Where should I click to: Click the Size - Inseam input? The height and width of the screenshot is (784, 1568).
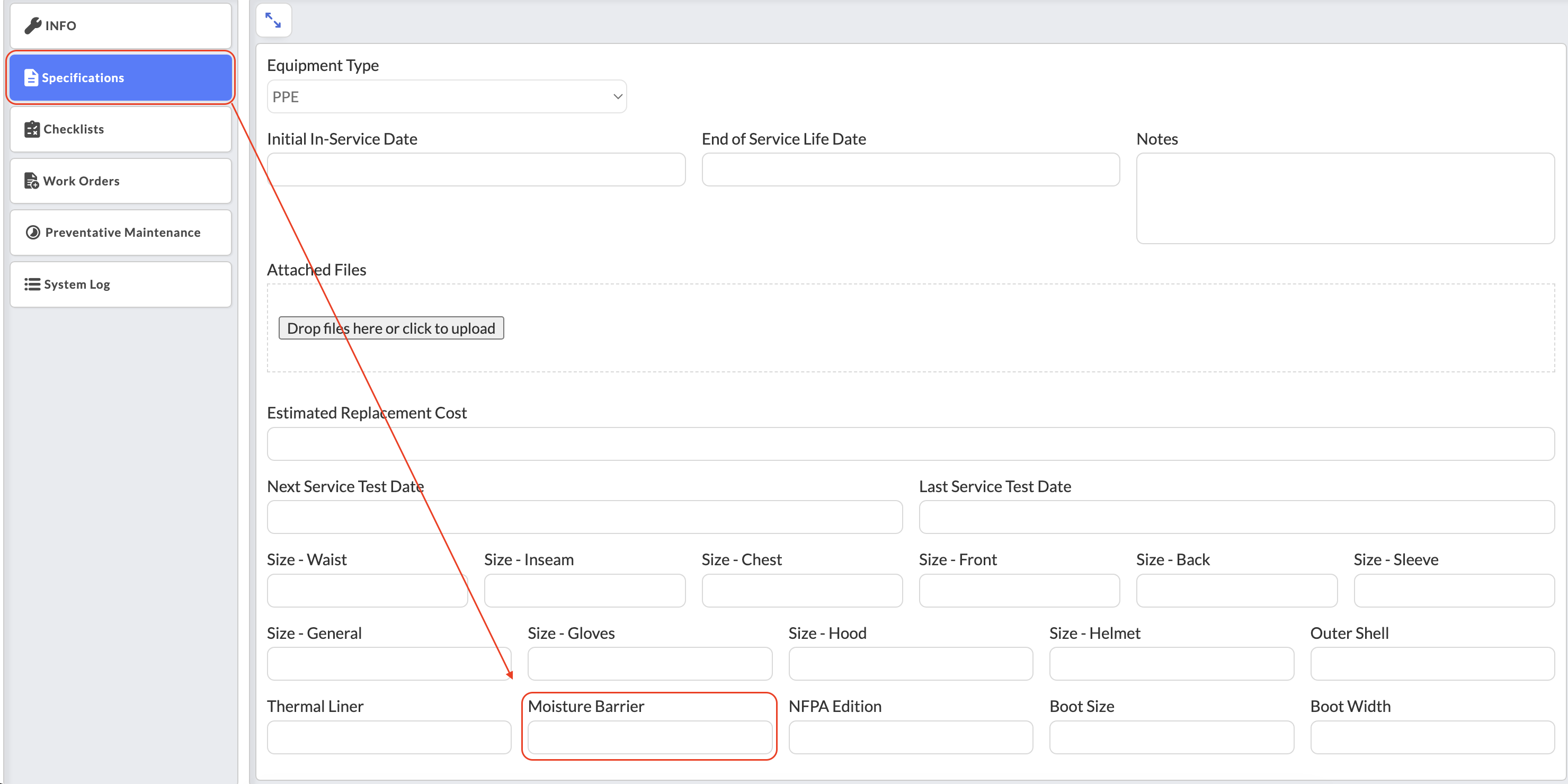[584, 591]
